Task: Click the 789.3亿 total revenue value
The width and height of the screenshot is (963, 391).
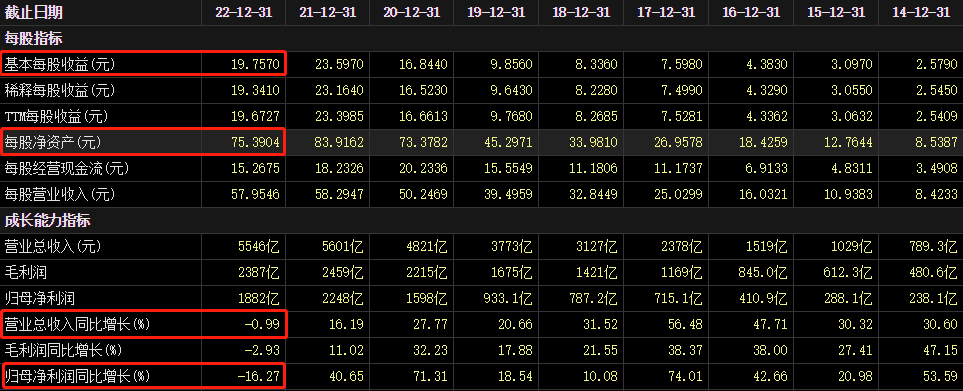Action: coord(933,247)
